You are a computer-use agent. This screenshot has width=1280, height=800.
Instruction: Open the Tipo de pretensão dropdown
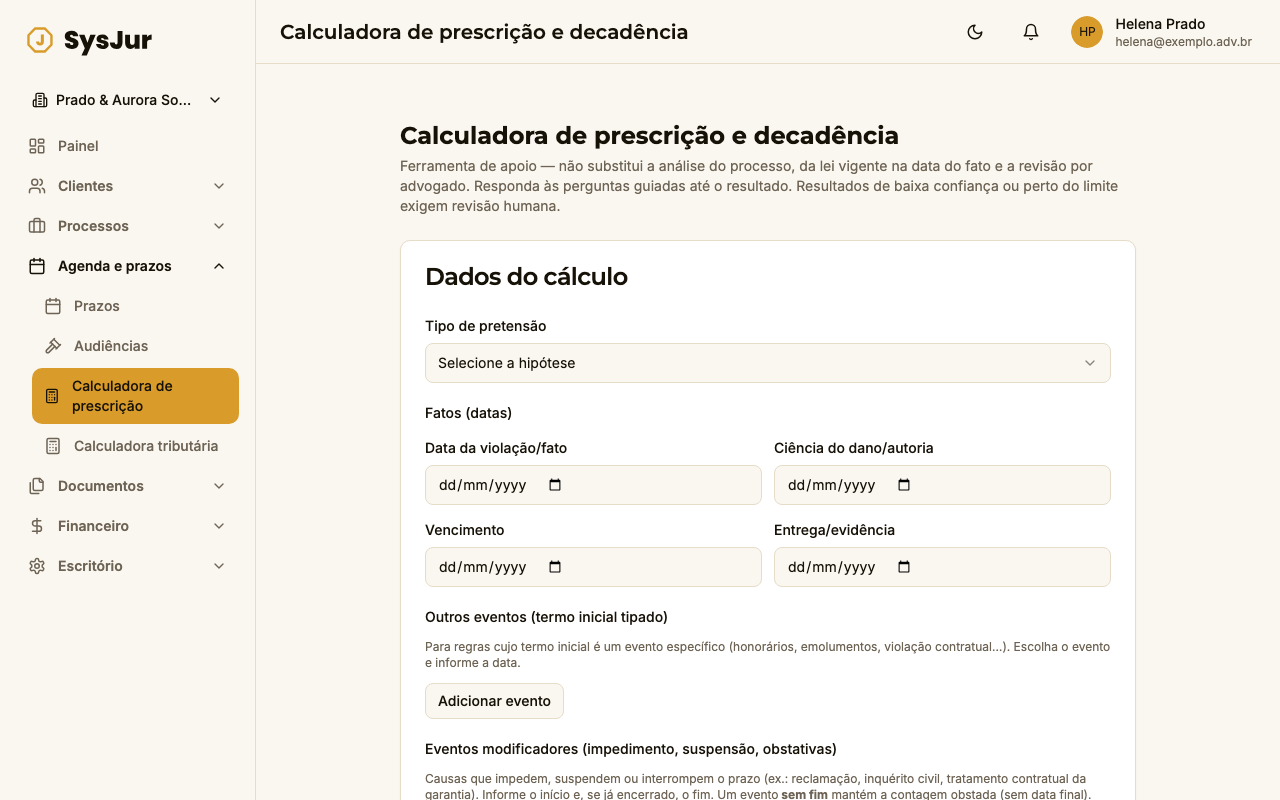pos(768,363)
